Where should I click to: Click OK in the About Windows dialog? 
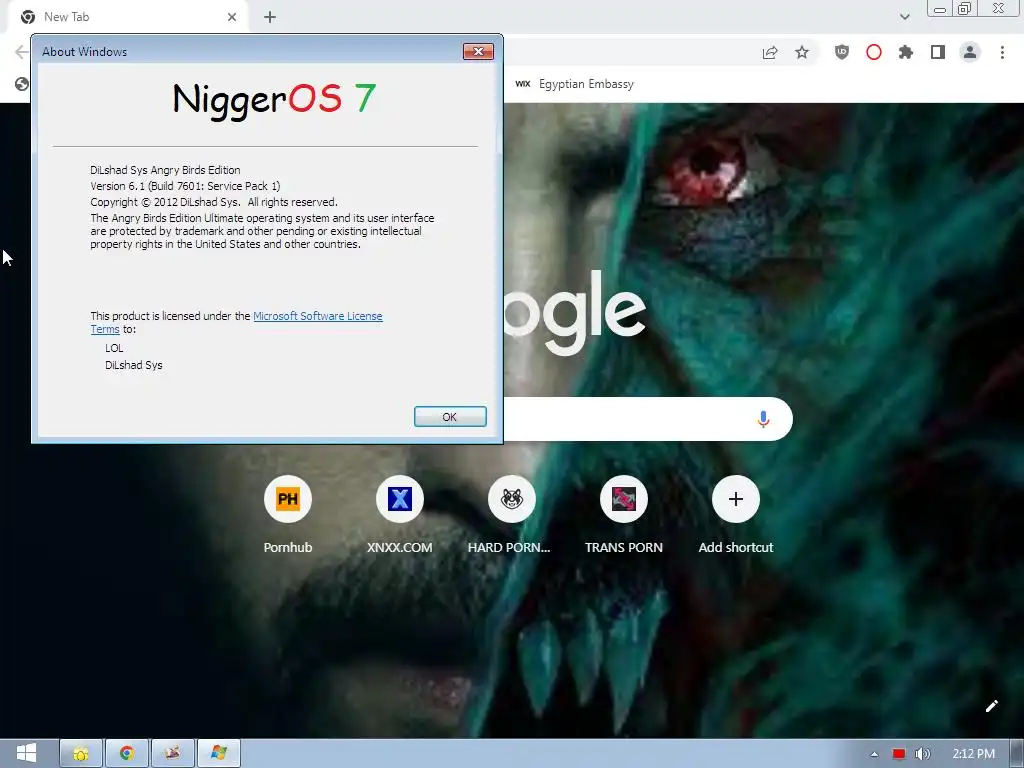click(450, 417)
